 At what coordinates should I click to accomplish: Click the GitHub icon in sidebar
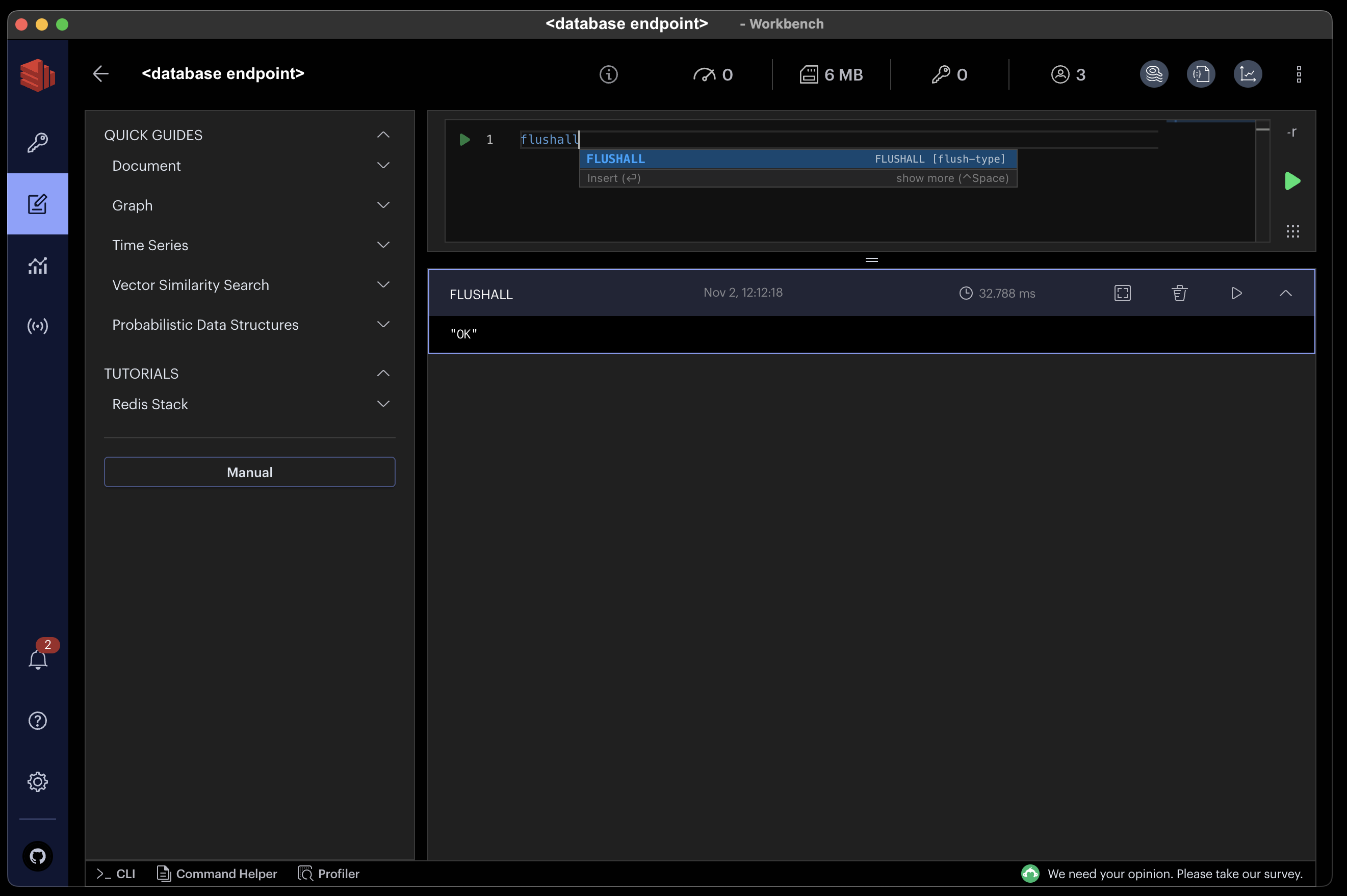coord(38,856)
